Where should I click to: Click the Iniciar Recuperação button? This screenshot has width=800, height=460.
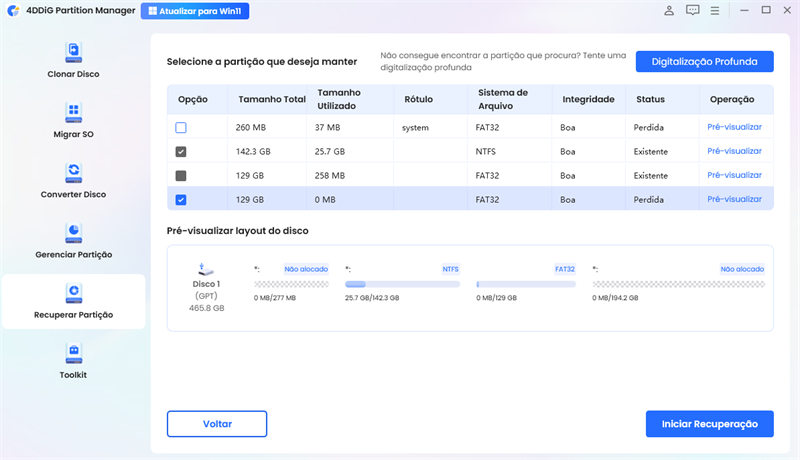point(709,423)
